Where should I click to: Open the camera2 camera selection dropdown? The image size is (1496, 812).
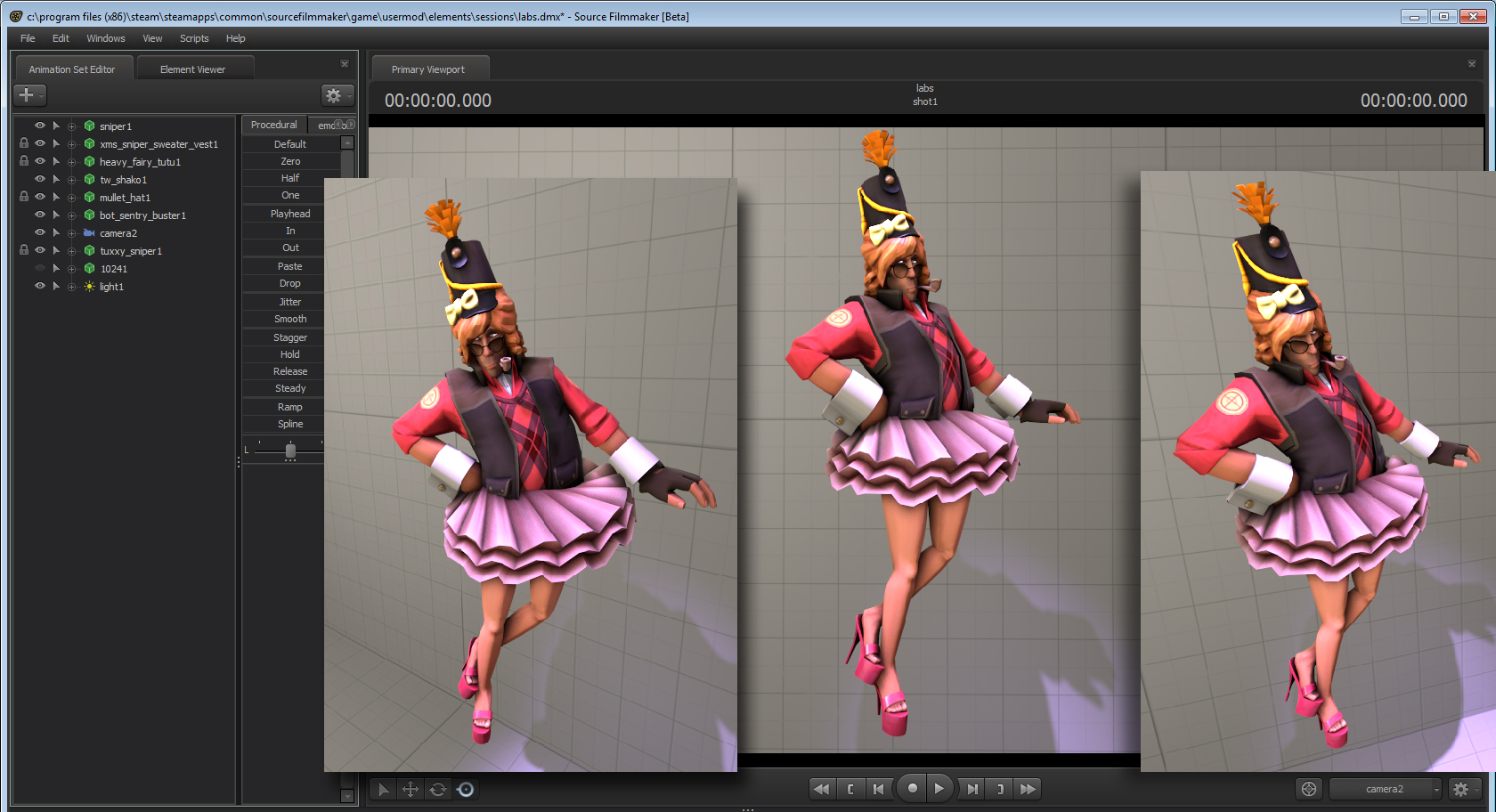pyautogui.click(x=1385, y=789)
